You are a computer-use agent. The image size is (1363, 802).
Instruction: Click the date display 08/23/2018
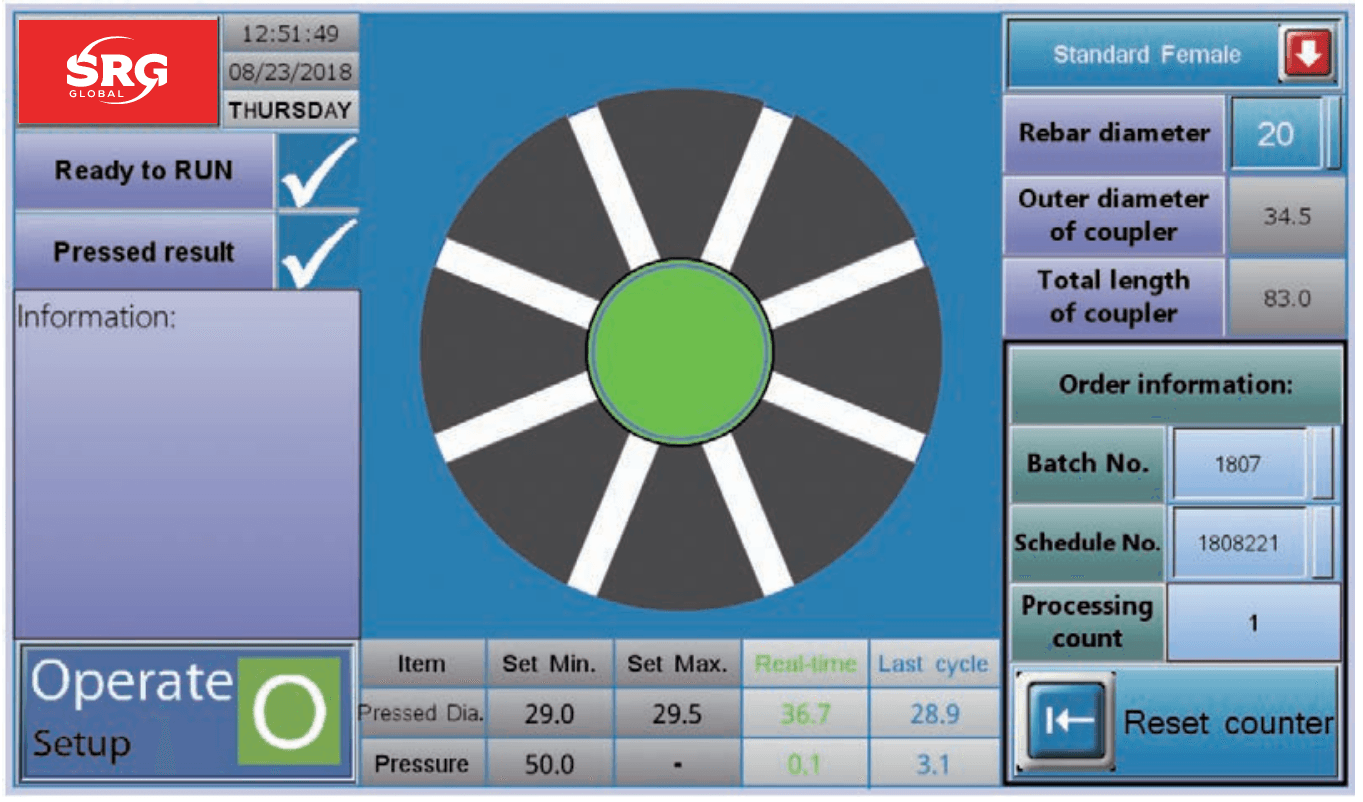coord(291,72)
